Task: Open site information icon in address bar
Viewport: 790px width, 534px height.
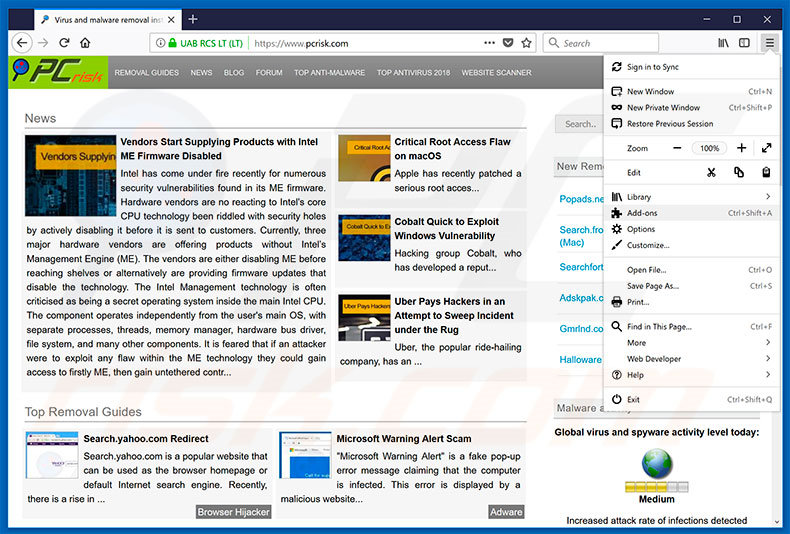Action: [160, 43]
